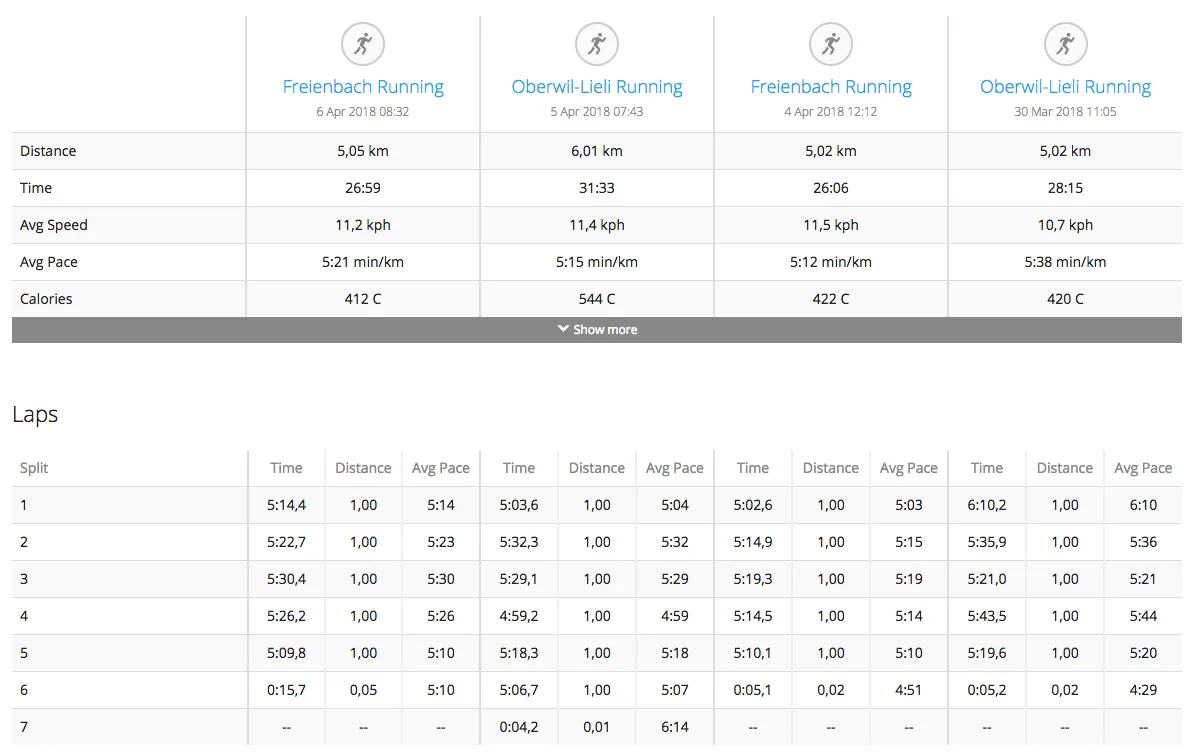Click split 7 row number
Screen dimensions: 1199x756
(x=24, y=727)
